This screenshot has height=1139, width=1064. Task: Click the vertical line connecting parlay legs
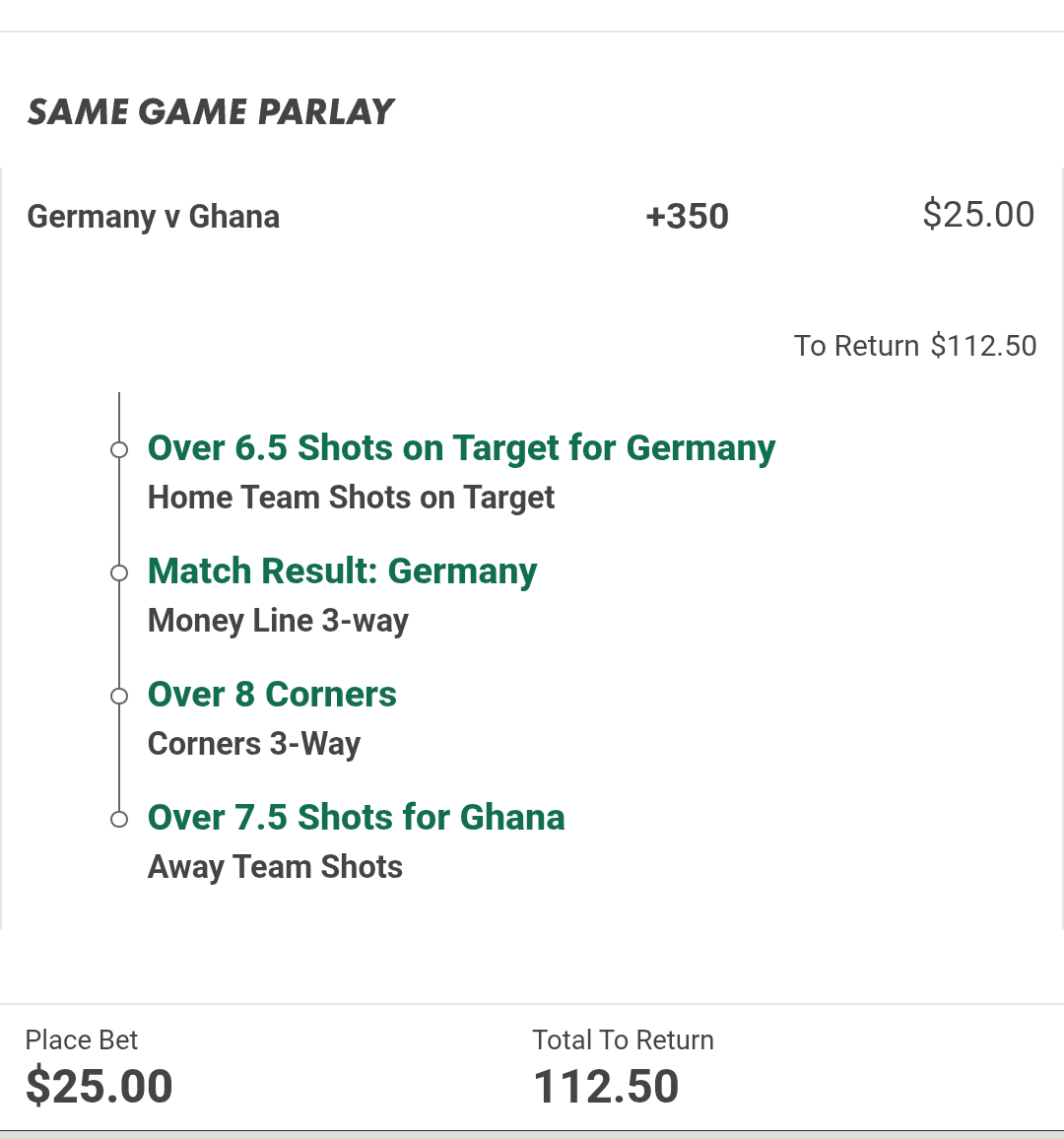[x=119, y=636]
